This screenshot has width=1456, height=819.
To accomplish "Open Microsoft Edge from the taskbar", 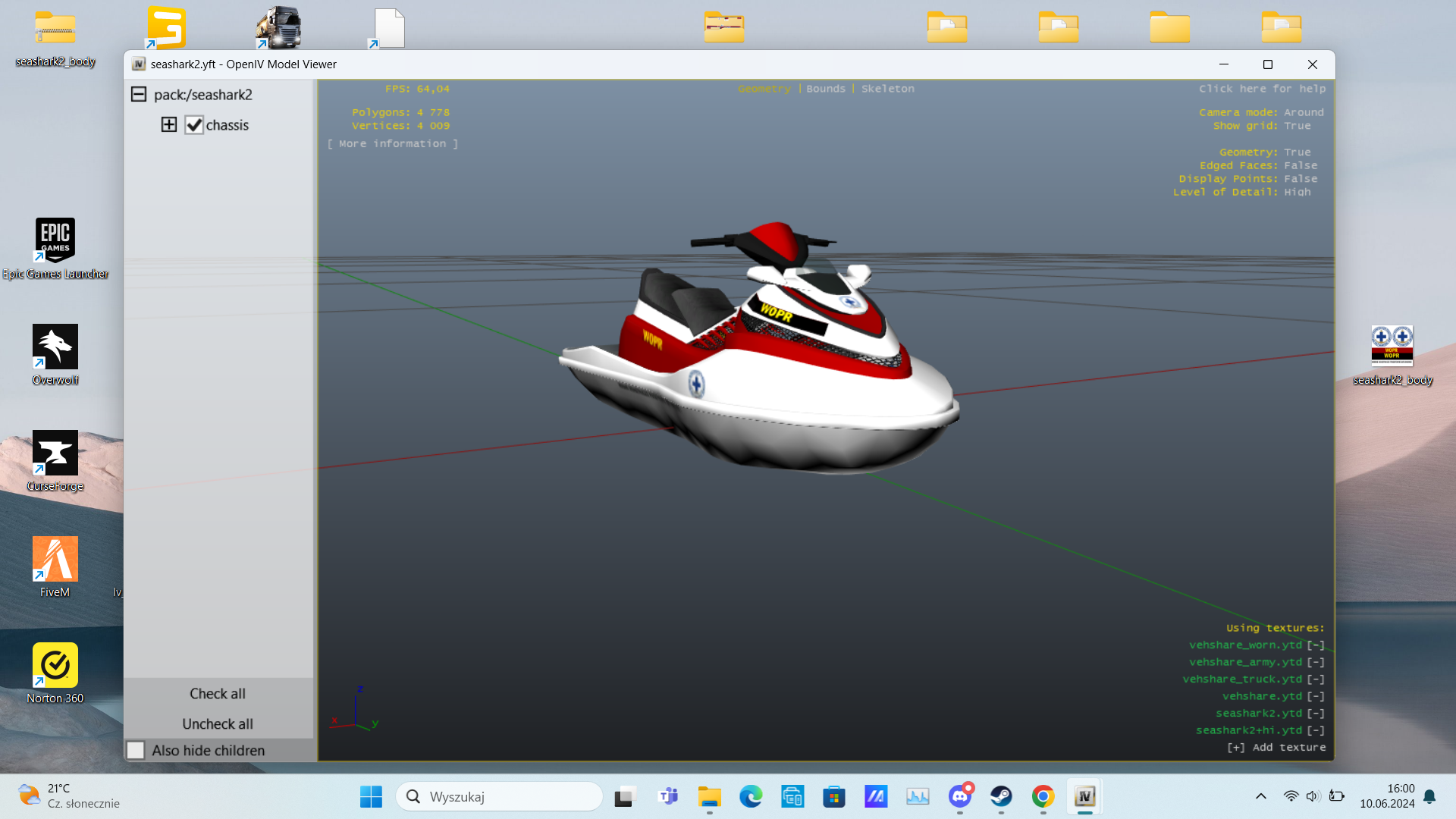I will (x=751, y=796).
